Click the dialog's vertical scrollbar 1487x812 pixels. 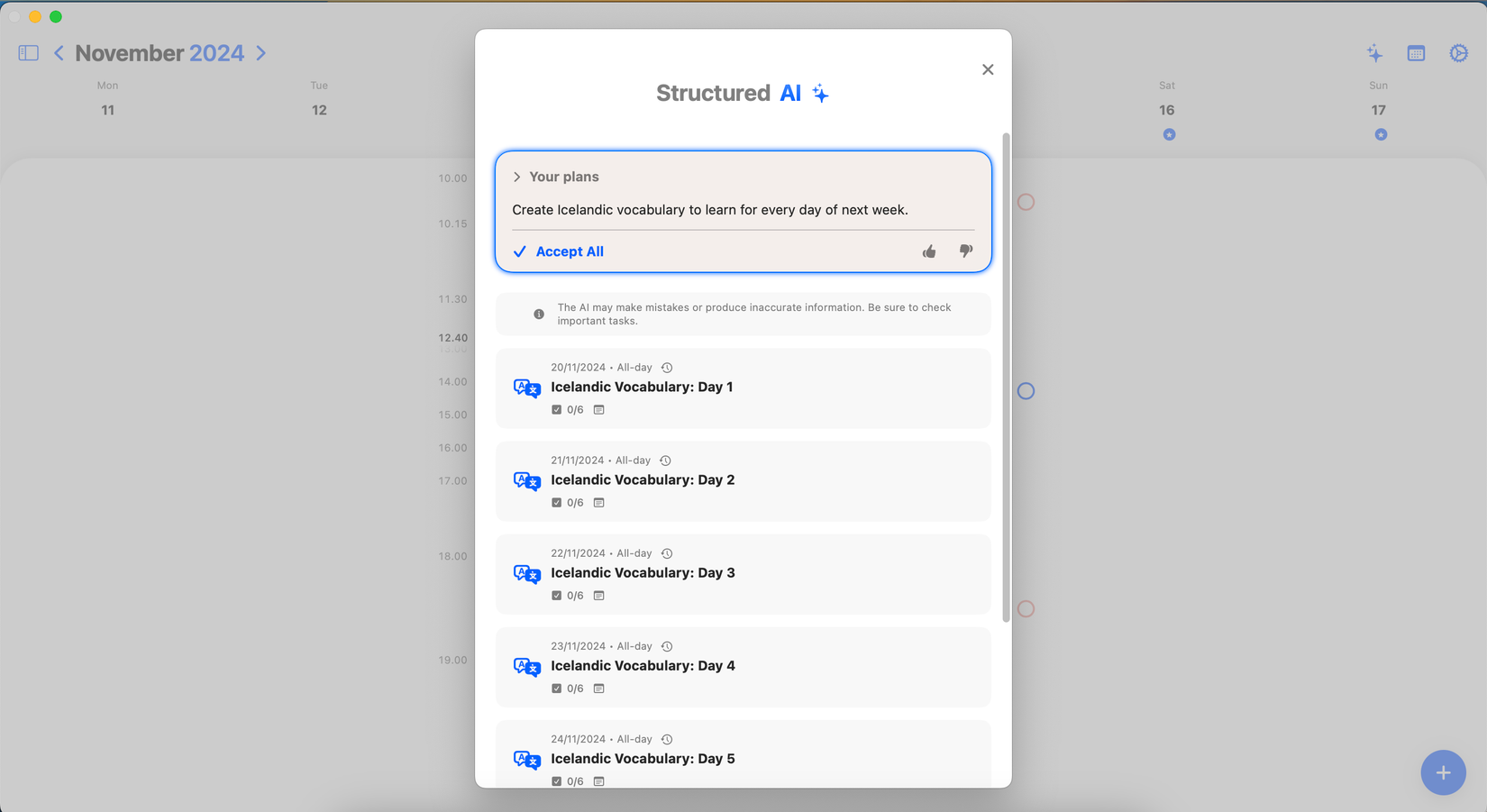[1006, 378]
